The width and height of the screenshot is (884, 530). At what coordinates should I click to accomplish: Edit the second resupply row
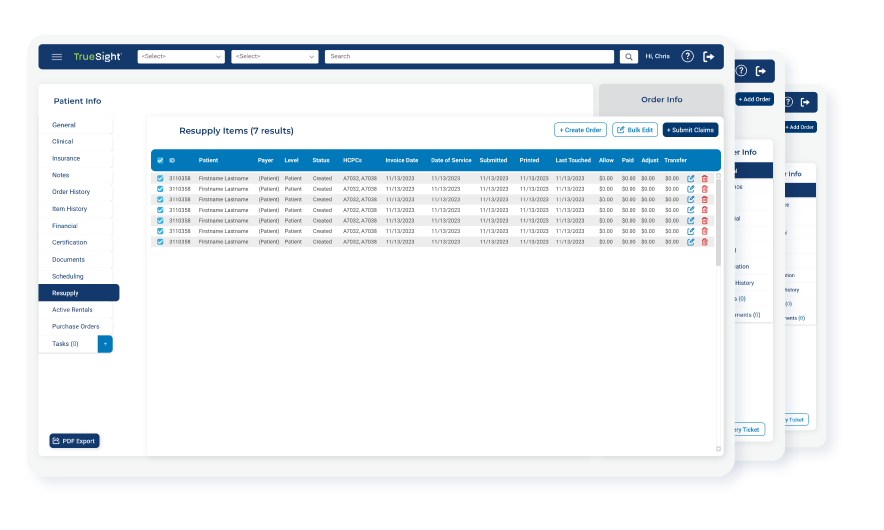pos(691,189)
